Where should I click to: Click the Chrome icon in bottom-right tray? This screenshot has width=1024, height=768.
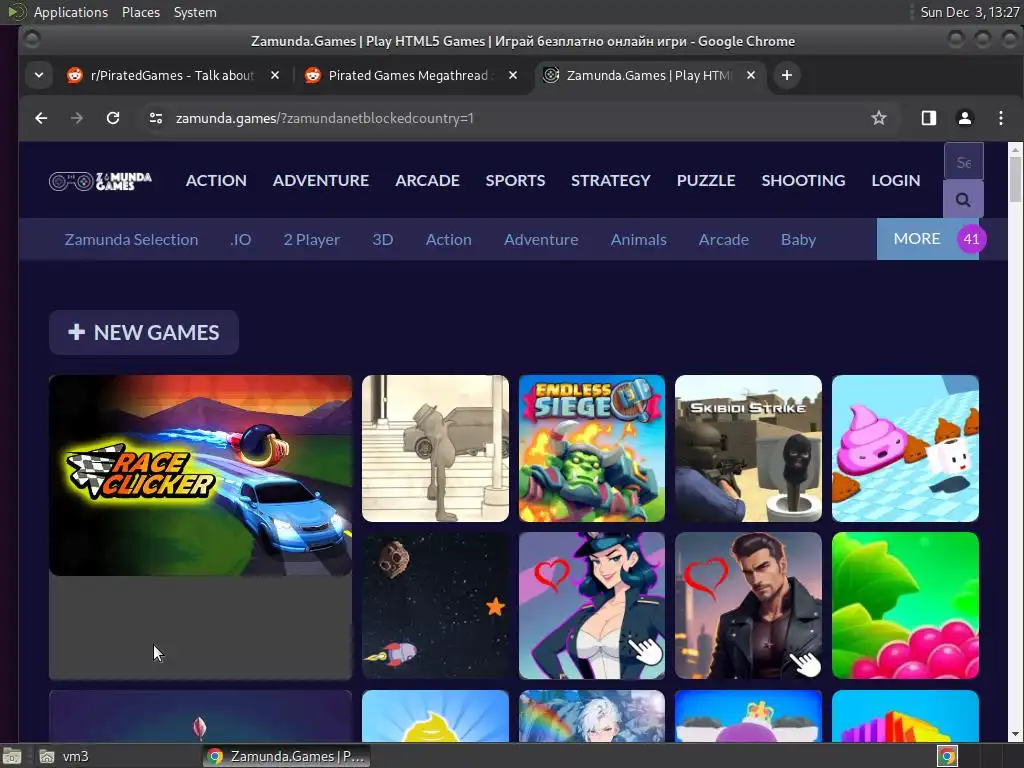(x=948, y=756)
